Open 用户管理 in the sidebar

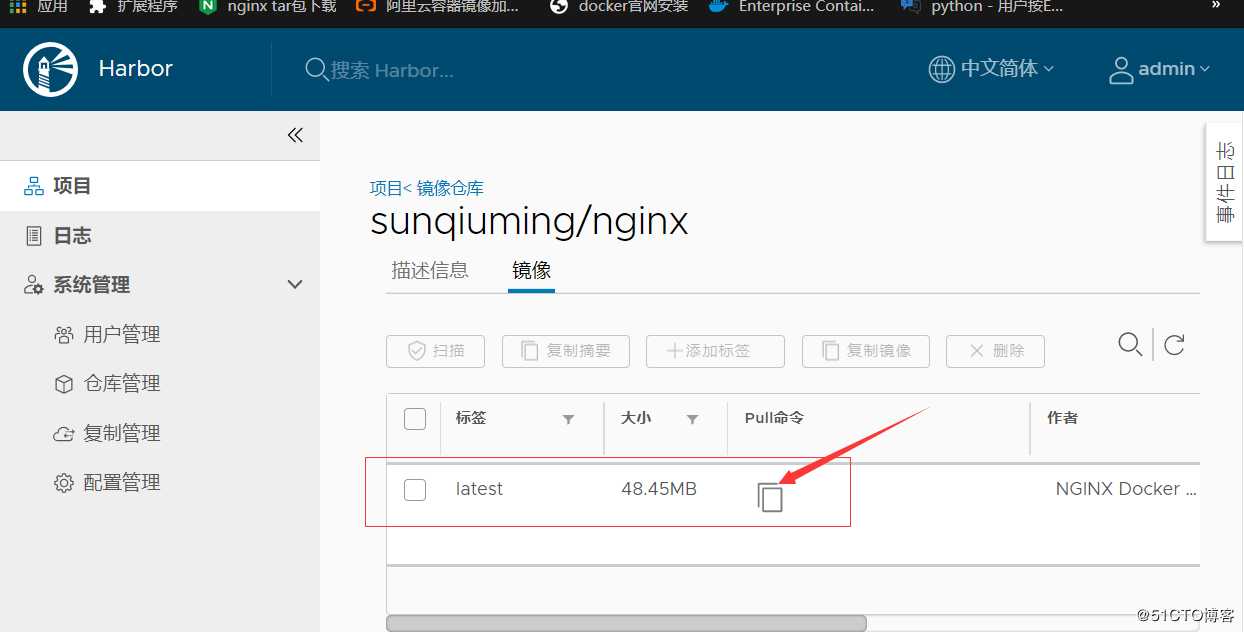pos(122,334)
